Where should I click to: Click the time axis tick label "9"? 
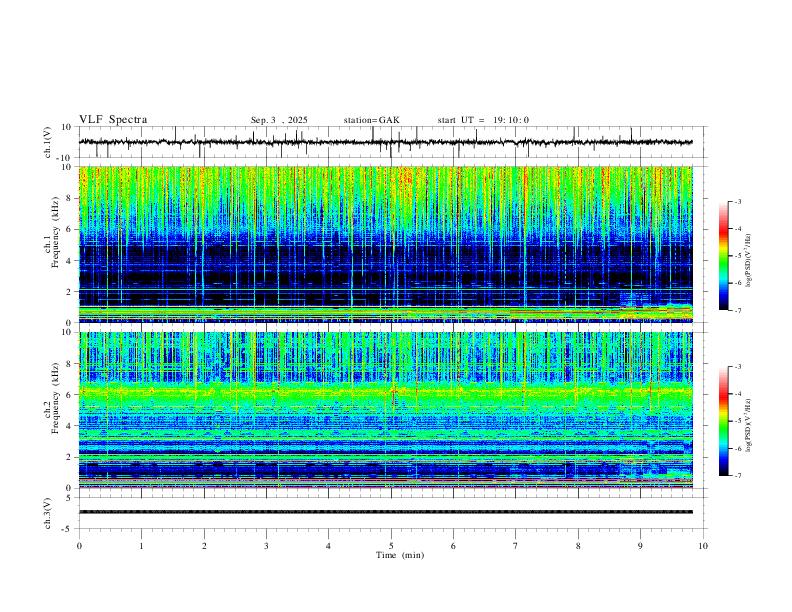(640, 546)
